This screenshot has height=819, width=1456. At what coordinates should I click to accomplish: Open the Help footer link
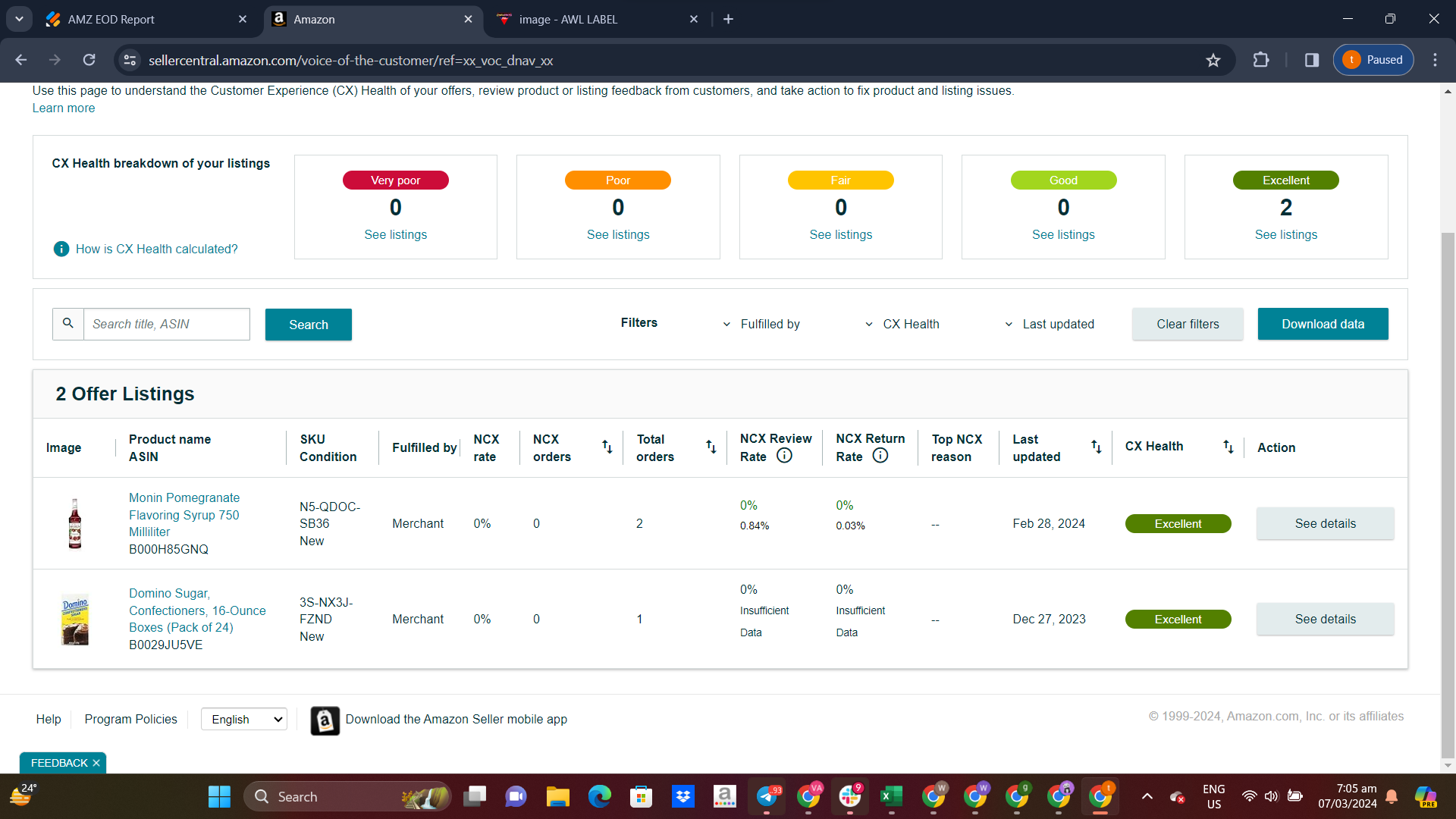[49, 719]
